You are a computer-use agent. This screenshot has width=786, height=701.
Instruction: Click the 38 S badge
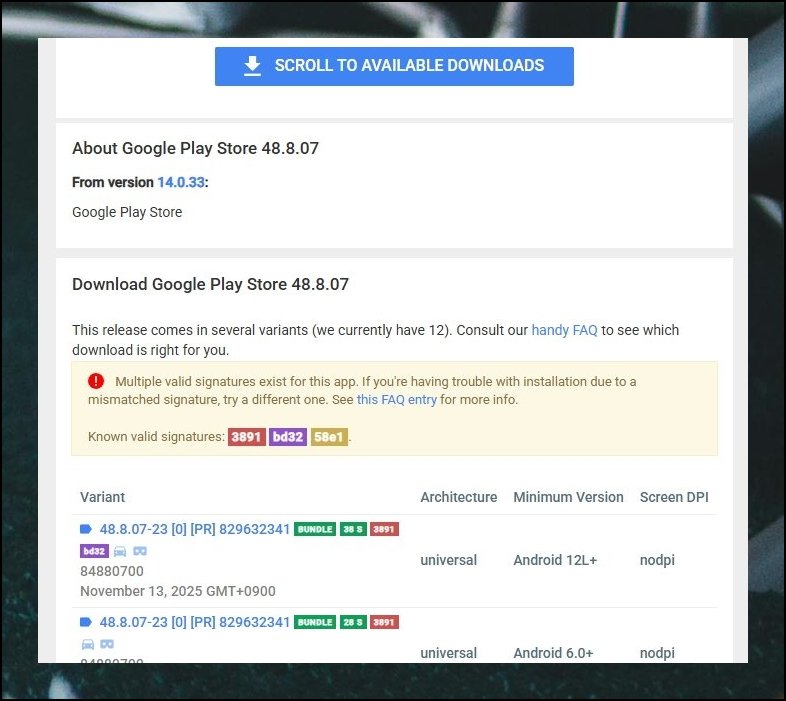click(x=353, y=529)
